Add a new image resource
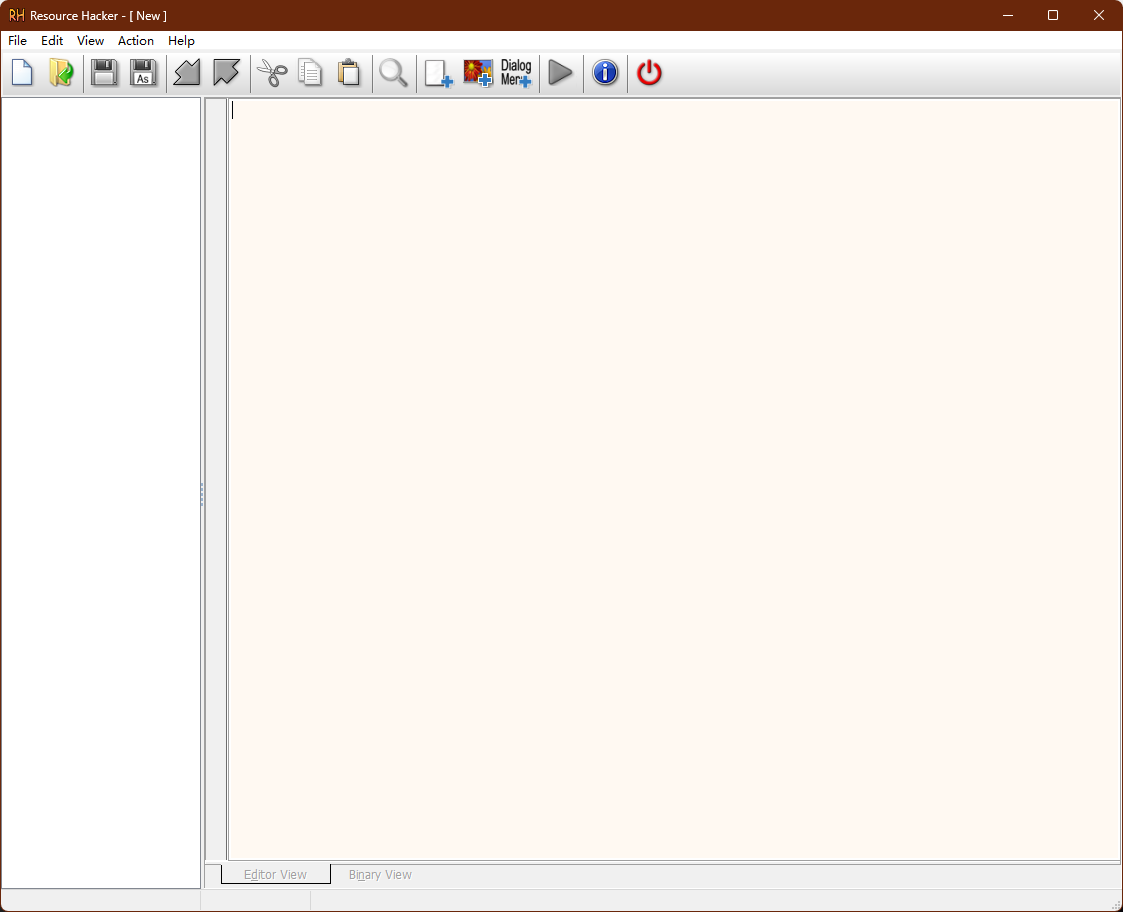 click(478, 73)
